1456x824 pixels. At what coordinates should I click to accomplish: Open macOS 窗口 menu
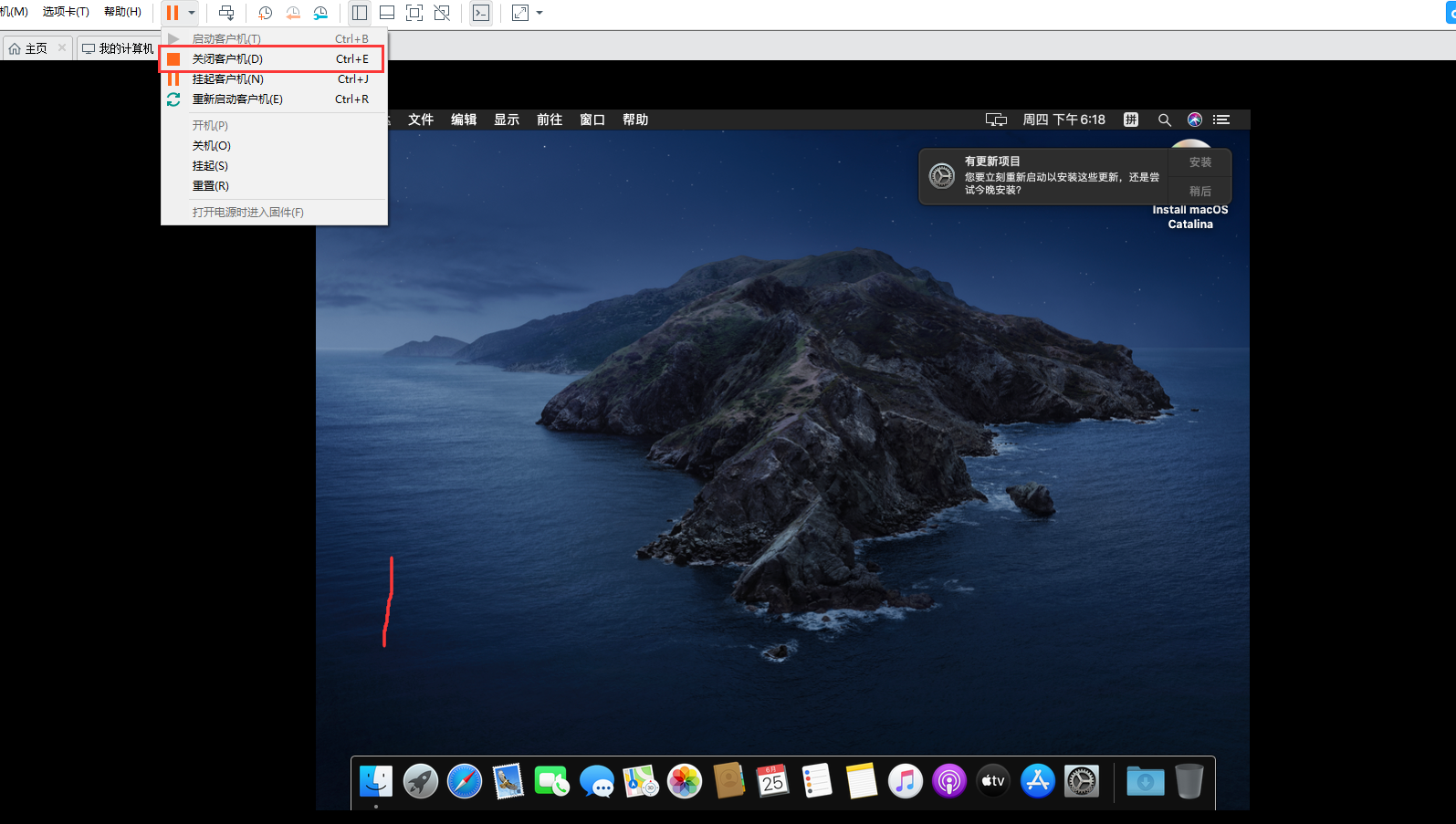(592, 120)
